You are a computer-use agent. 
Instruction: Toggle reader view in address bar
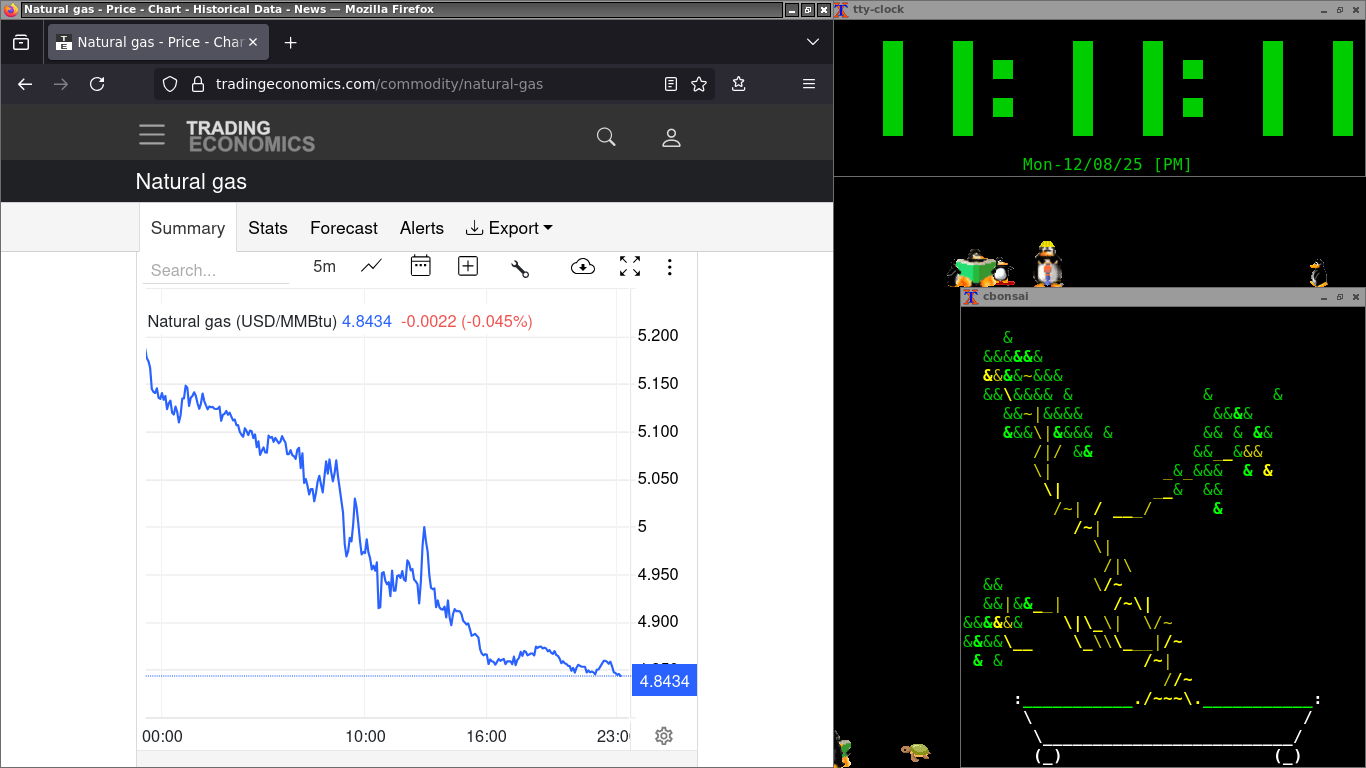tap(671, 84)
